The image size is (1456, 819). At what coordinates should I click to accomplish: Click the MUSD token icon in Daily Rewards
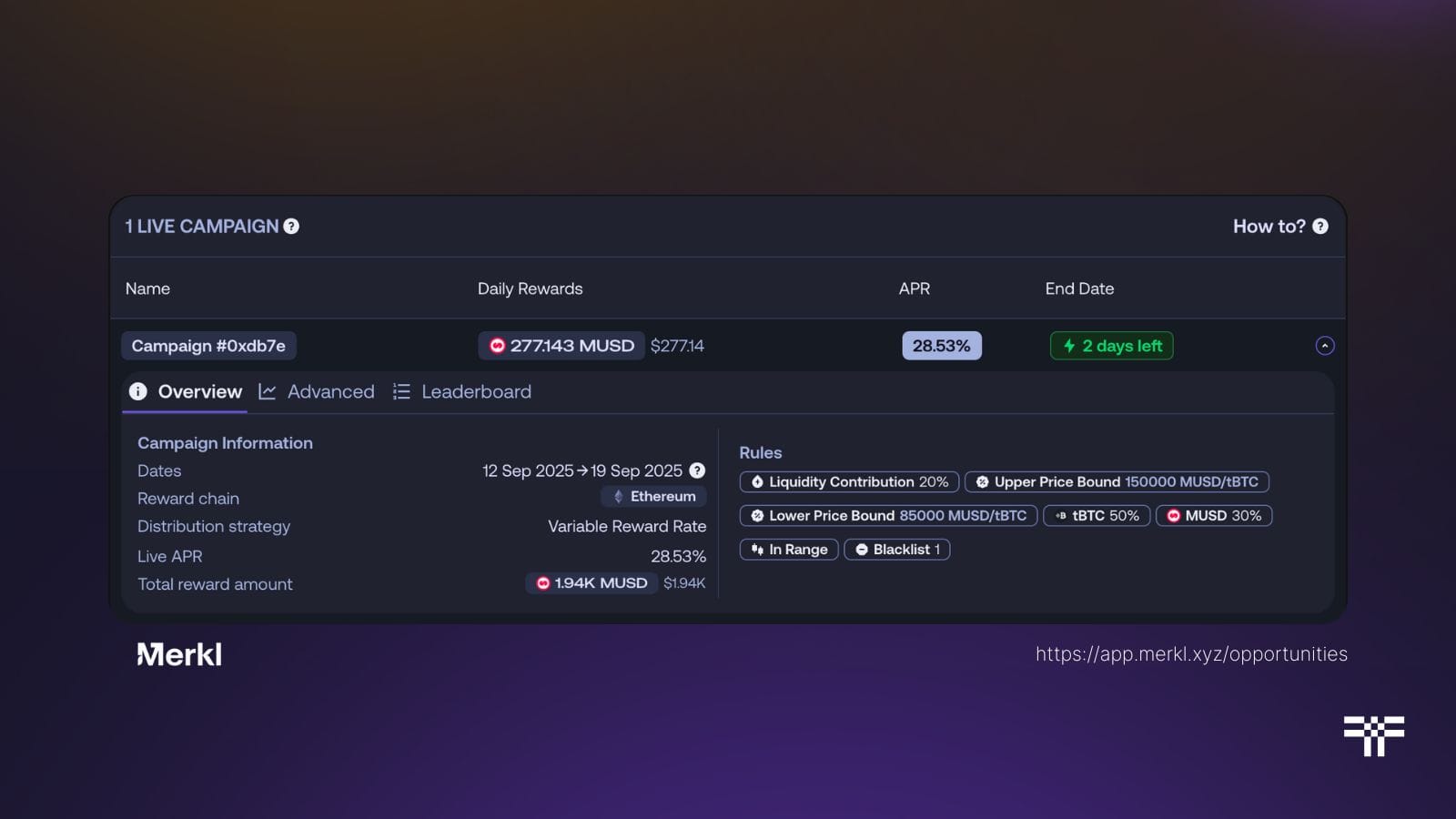pos(499,346)
